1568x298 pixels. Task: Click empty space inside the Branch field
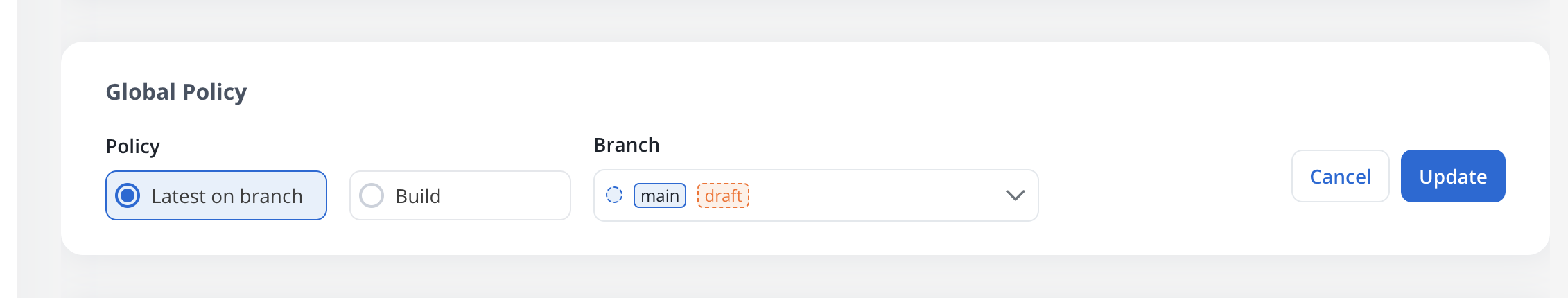click(x=873, y=195)
